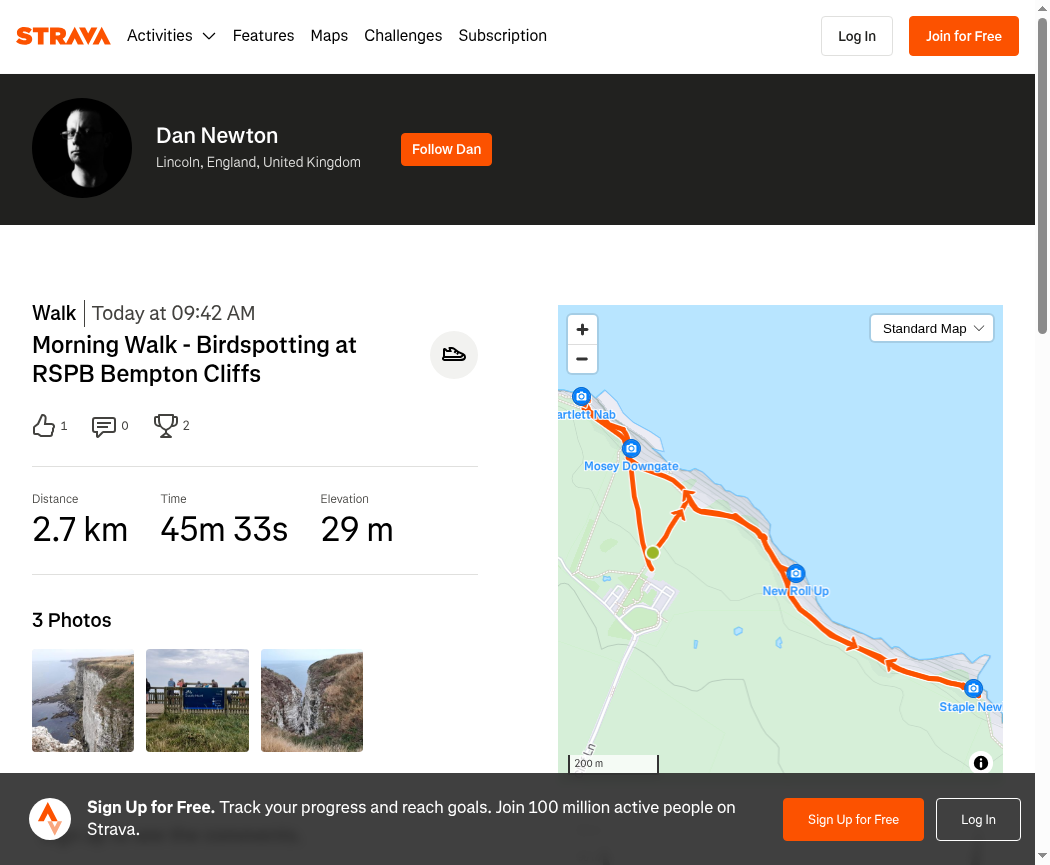Open the Standard Map style dropdown

point(932,329)
